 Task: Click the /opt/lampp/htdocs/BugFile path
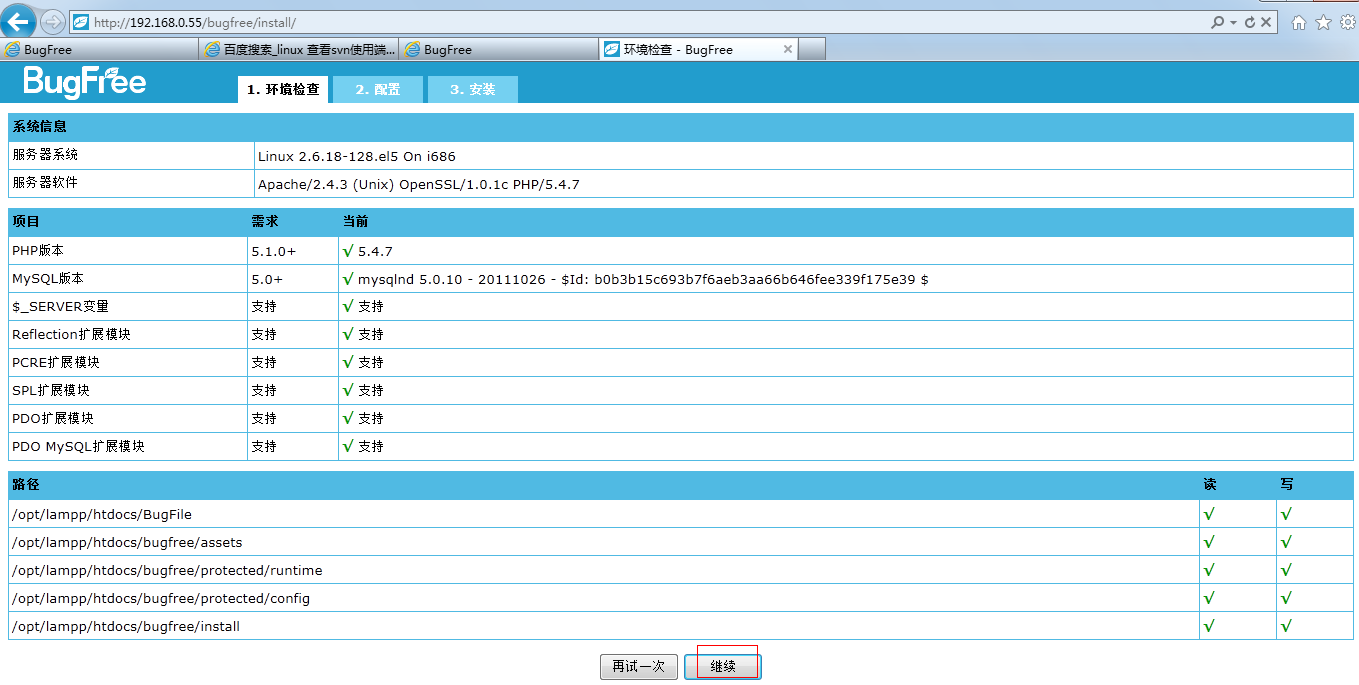(101, 514)
